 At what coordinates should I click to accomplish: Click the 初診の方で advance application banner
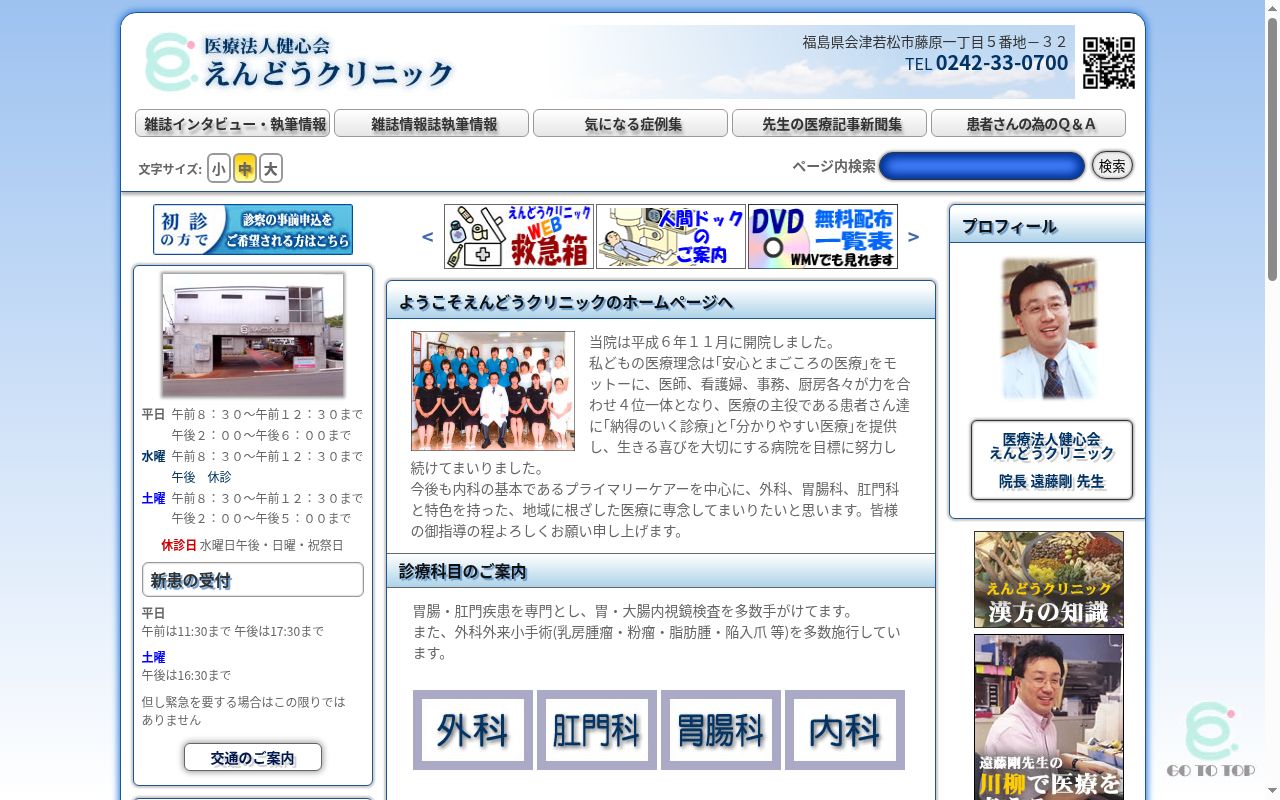[x=253, y=230]
